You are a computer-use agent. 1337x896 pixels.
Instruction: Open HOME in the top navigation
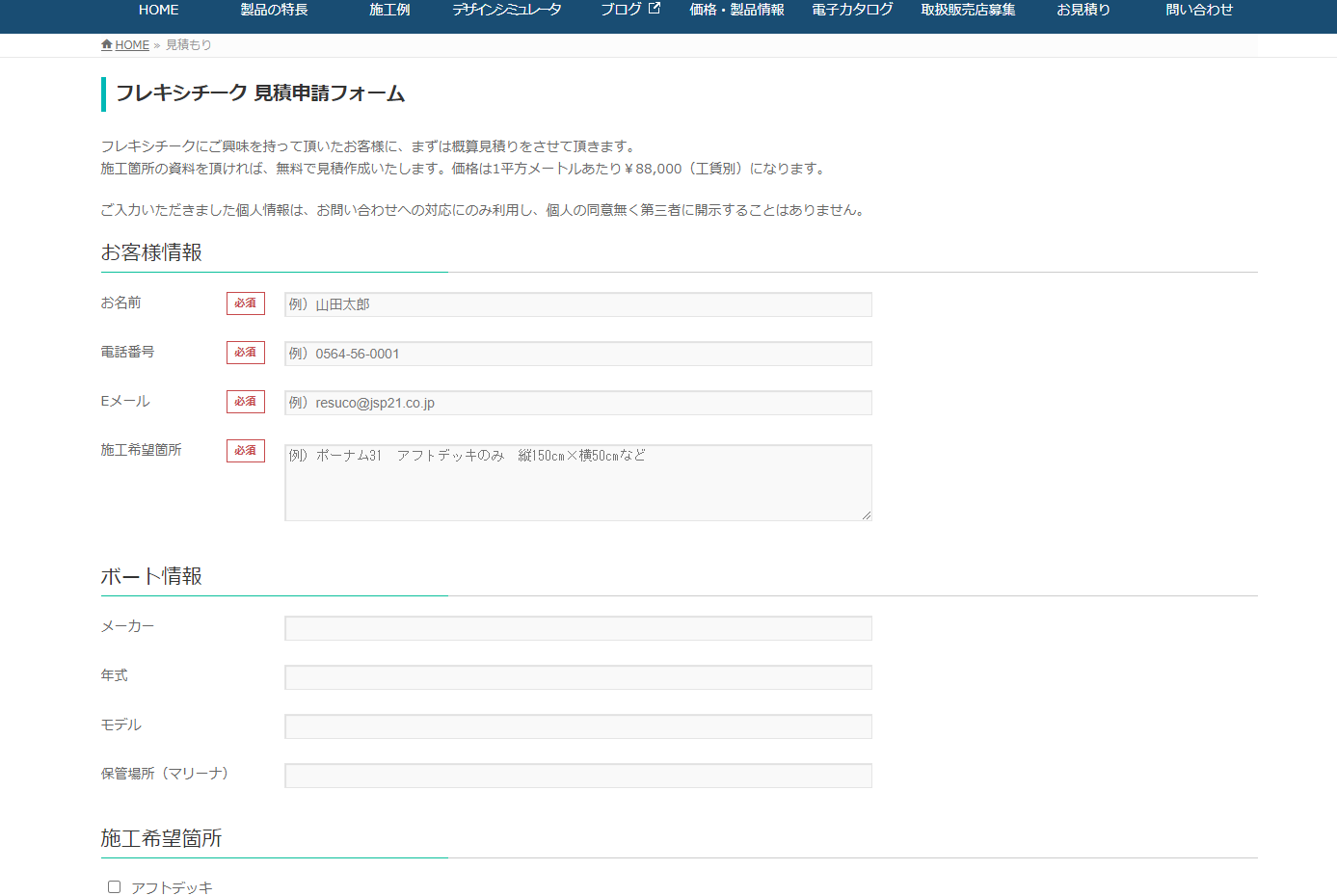pos(158,10)
